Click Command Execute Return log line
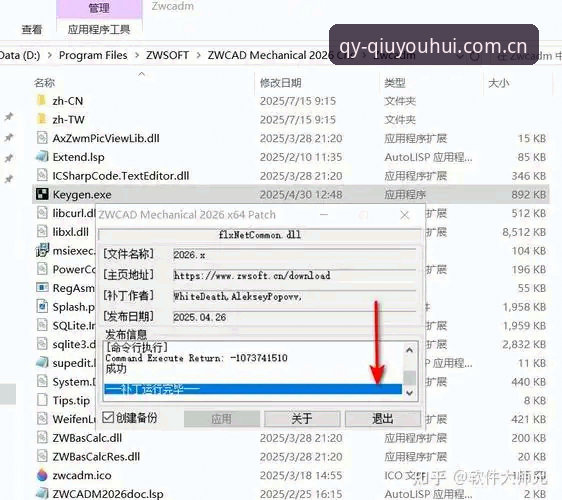This screenshot has width=562, height=500. 196,358
